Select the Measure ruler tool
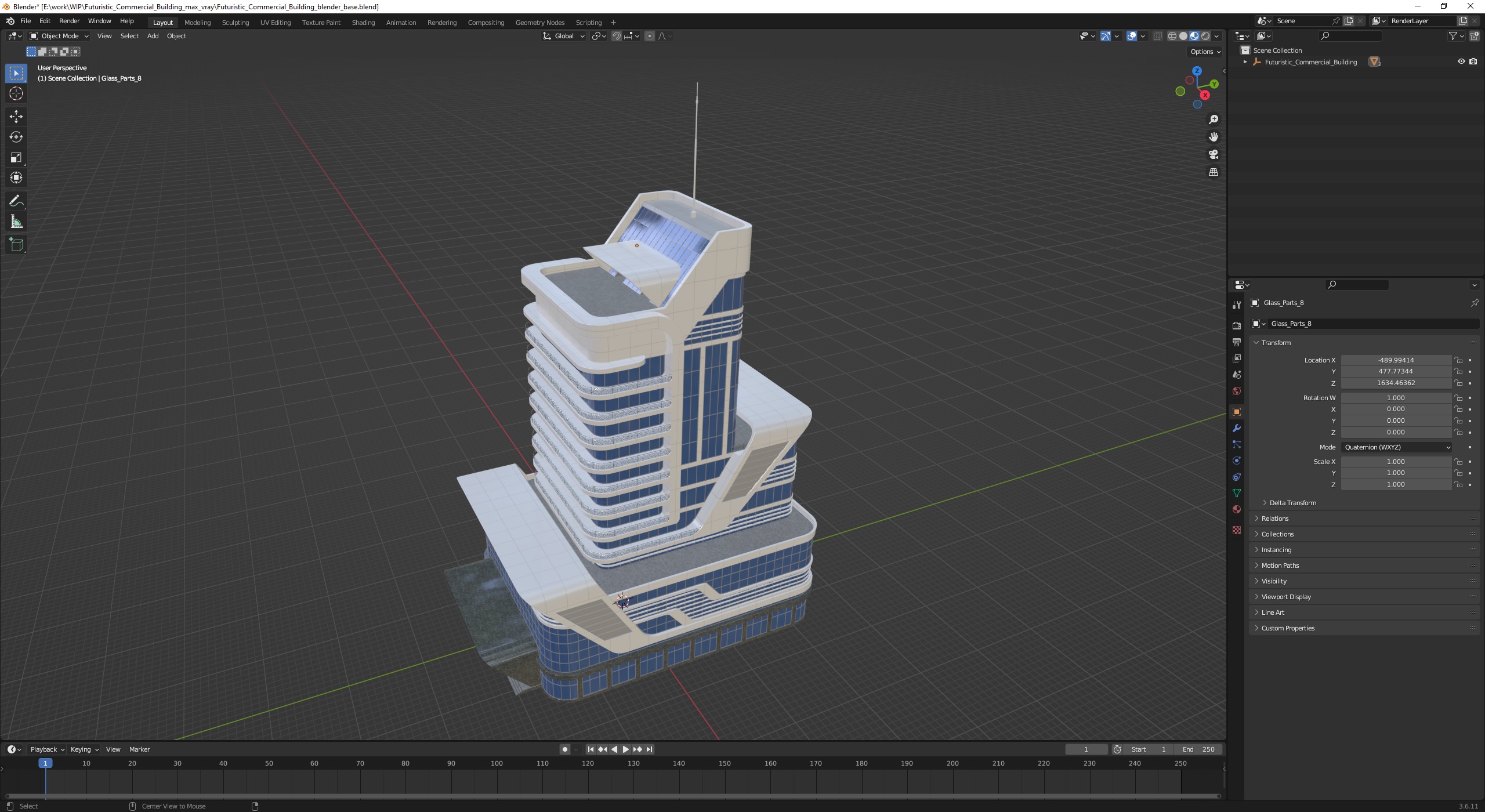 (16, 222)
